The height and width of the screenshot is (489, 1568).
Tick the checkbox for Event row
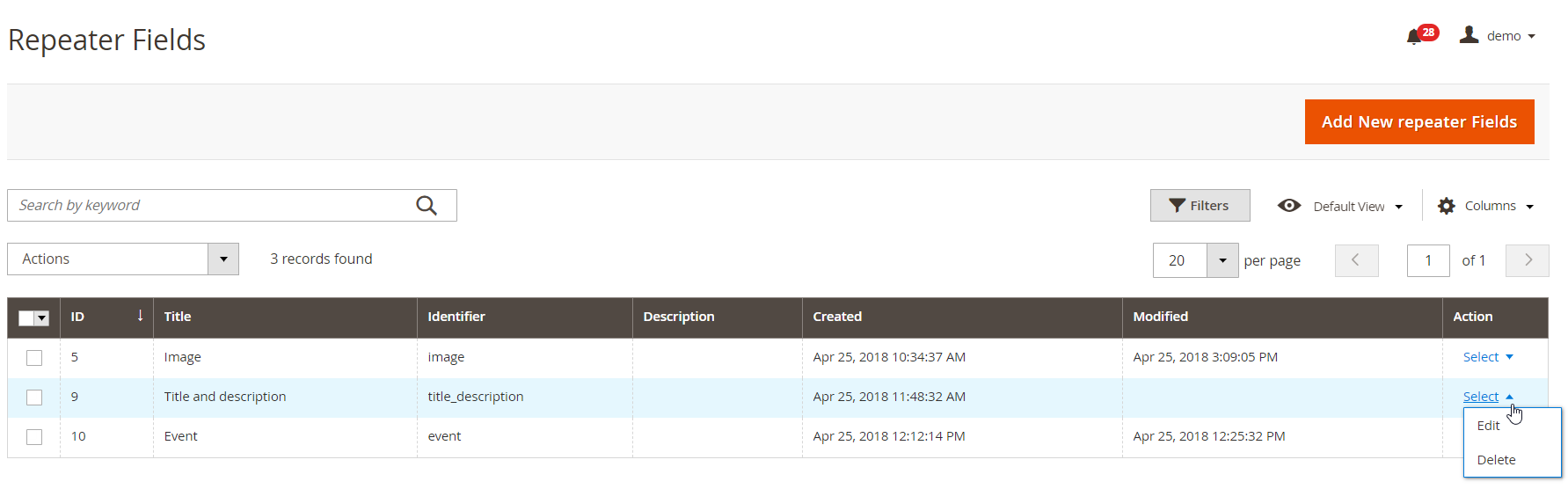point(34,437)
